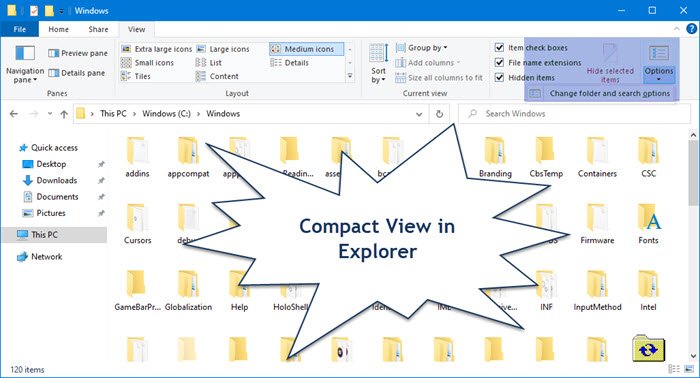This screenshot has height=378, width=700.
Task: Select the INF folder
Action: (x=546, y=291)
